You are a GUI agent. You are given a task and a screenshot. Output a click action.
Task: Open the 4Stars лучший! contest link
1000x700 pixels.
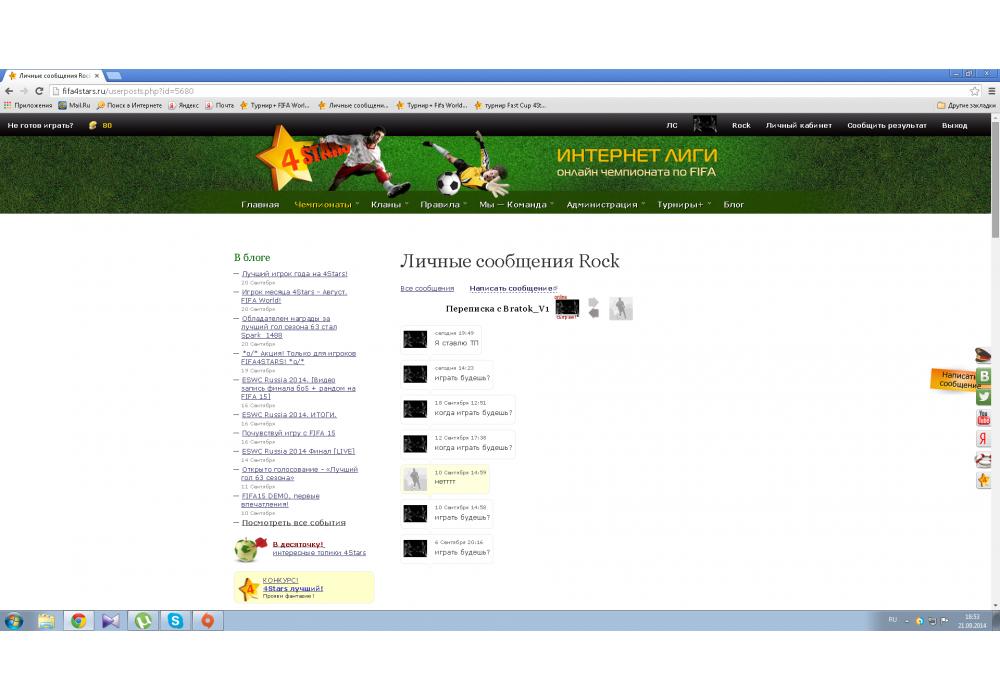[x=293, y=589]
